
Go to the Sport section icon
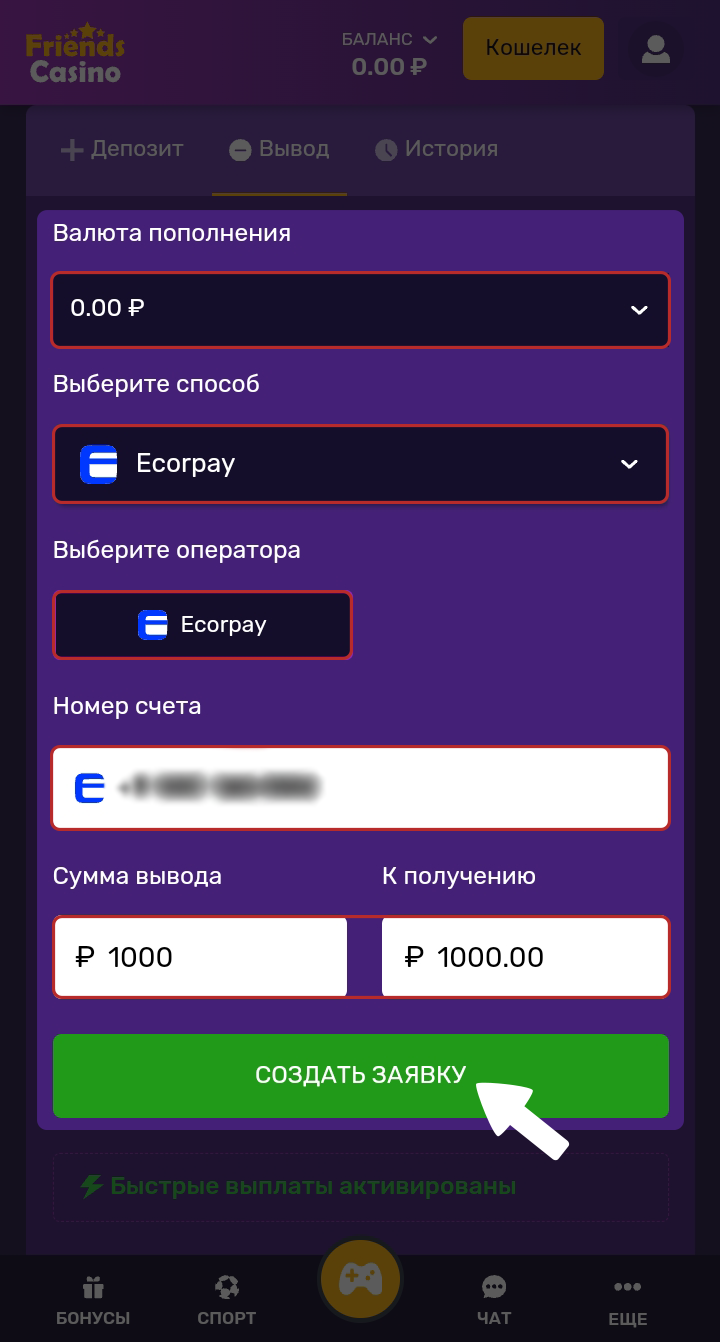coord(226,1287)
